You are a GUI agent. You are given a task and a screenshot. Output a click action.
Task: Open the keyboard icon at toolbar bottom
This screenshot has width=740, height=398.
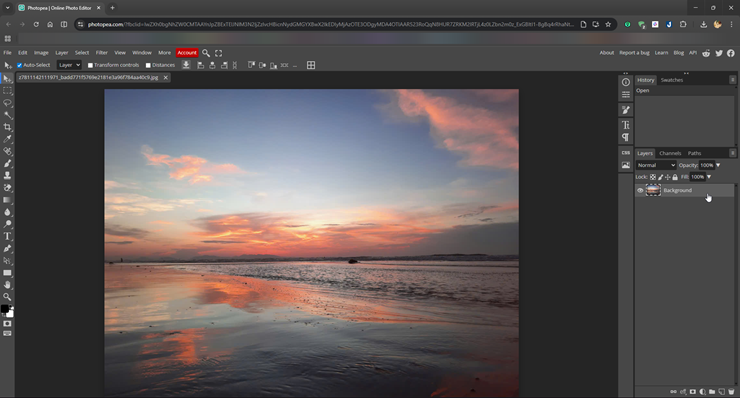coord(8,334)
